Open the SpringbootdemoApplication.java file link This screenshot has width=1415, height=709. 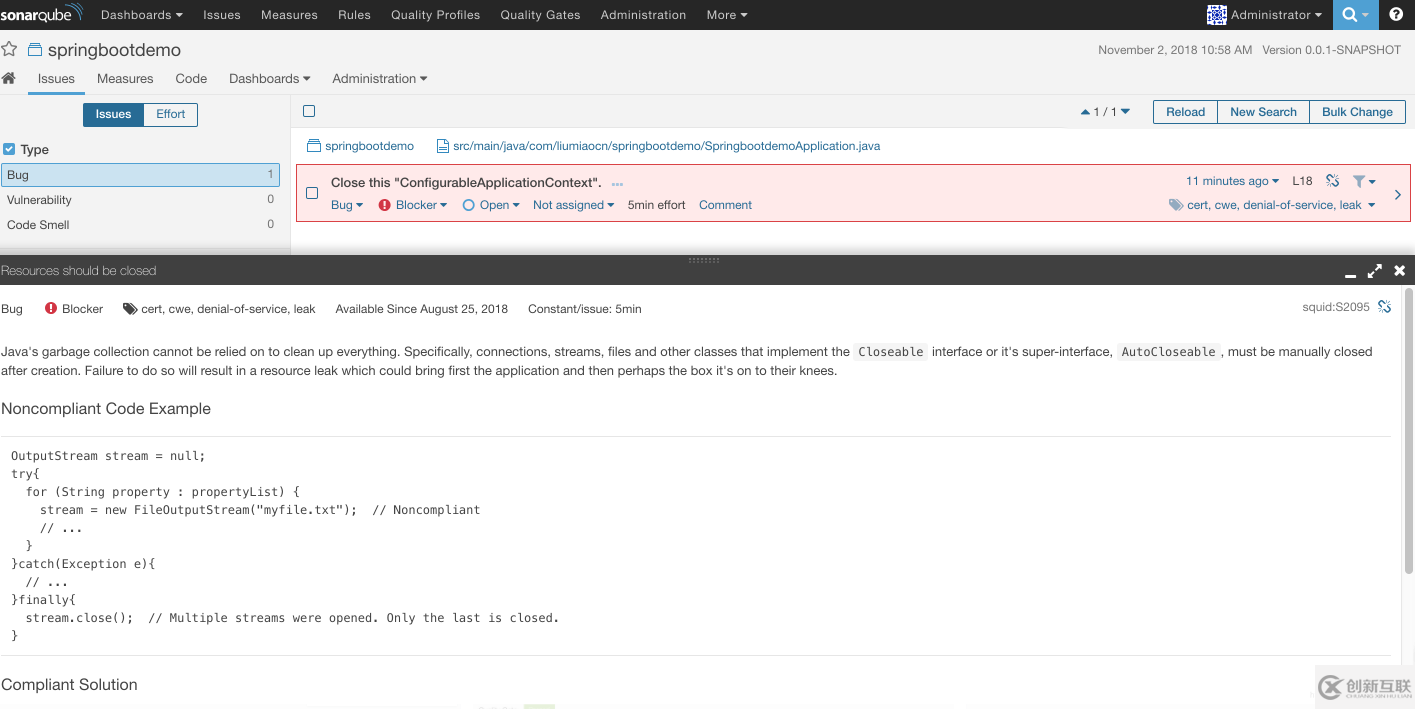pos(666,146)
